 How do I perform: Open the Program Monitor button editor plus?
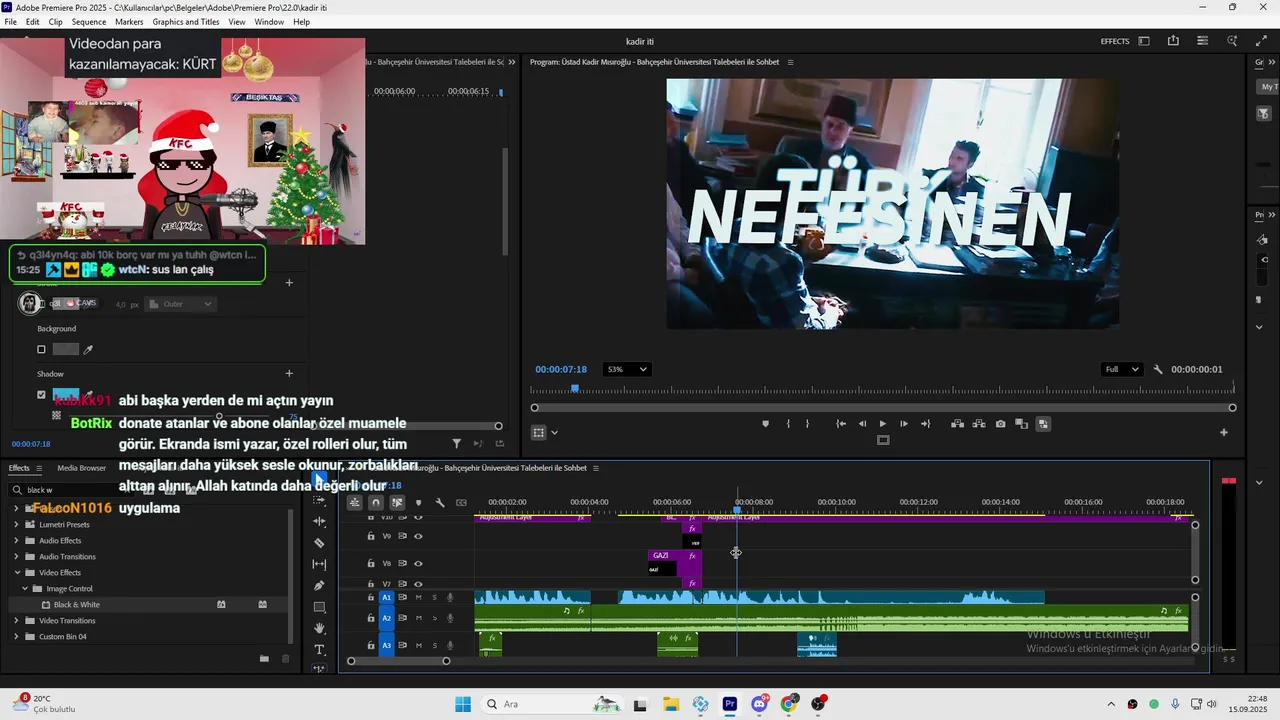(1223, 432)
